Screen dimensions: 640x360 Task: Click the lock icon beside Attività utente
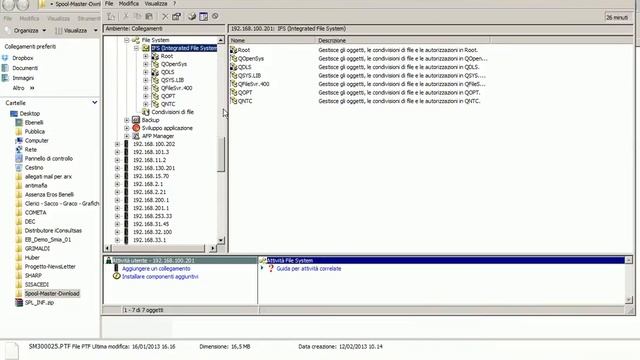[x=109, y=260]
